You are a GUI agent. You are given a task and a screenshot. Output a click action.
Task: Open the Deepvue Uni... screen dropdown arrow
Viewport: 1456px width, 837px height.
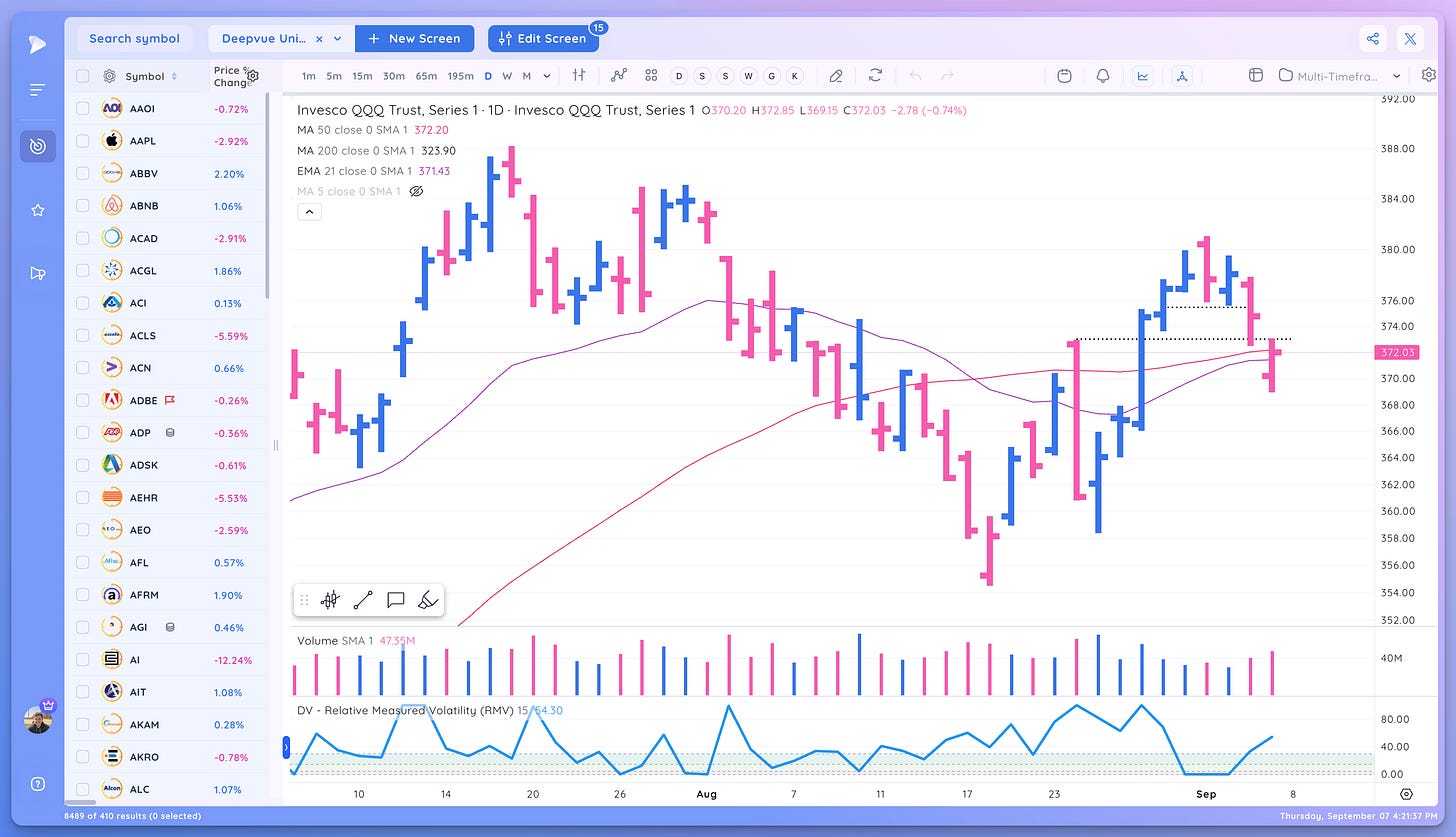(x=338, y=39)
